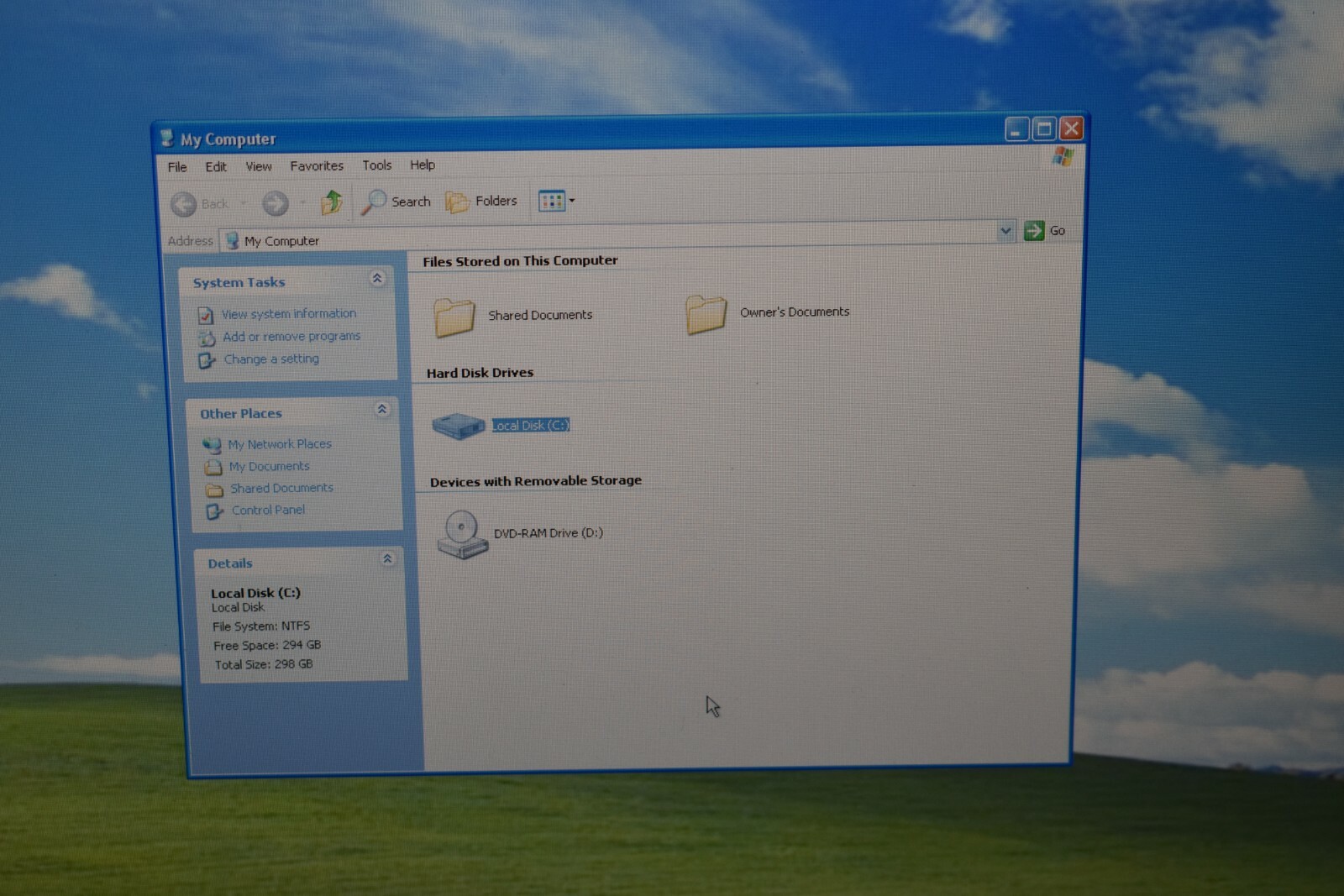
Task: Expand the Address bar dropdown
Action: (x=1005, y=231)
